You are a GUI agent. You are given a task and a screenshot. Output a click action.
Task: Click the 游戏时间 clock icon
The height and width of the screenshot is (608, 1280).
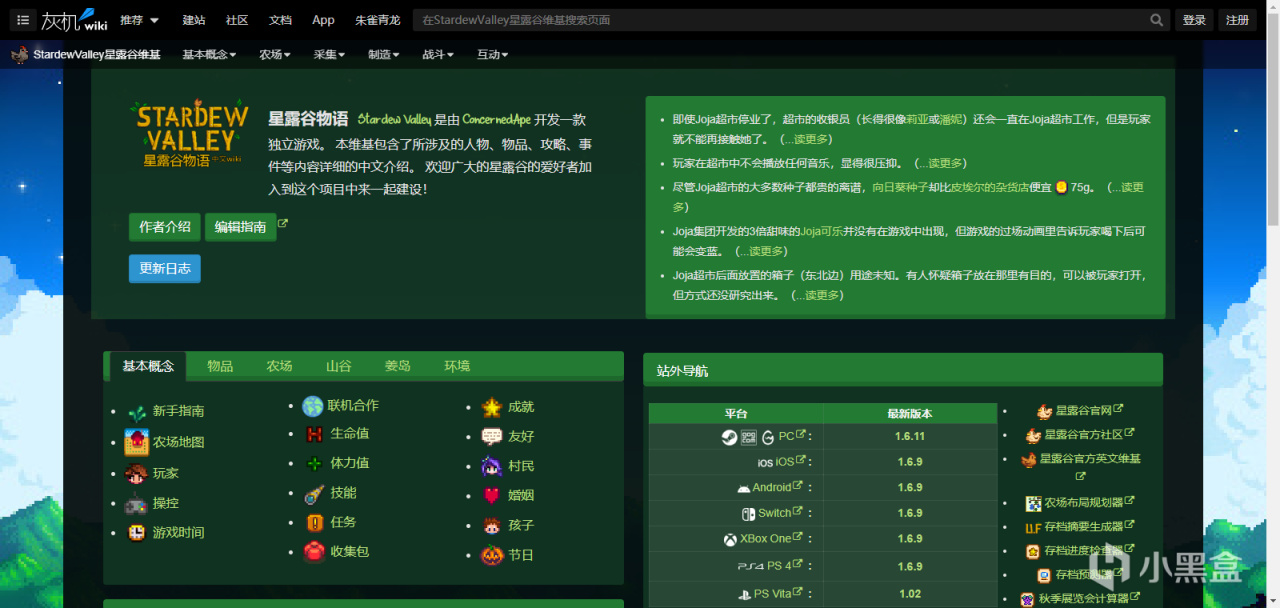136,532
